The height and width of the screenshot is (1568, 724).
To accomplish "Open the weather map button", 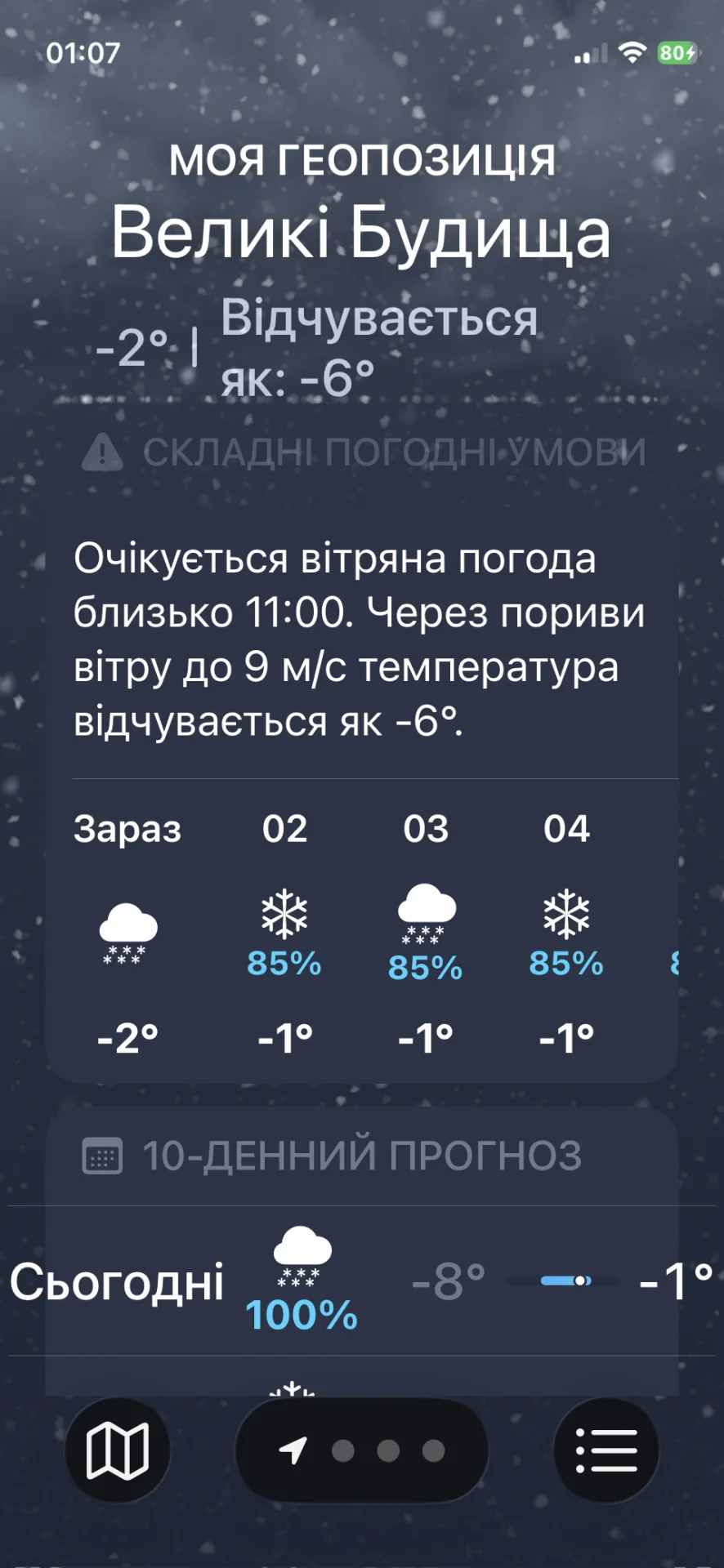I will point(118,1450).
